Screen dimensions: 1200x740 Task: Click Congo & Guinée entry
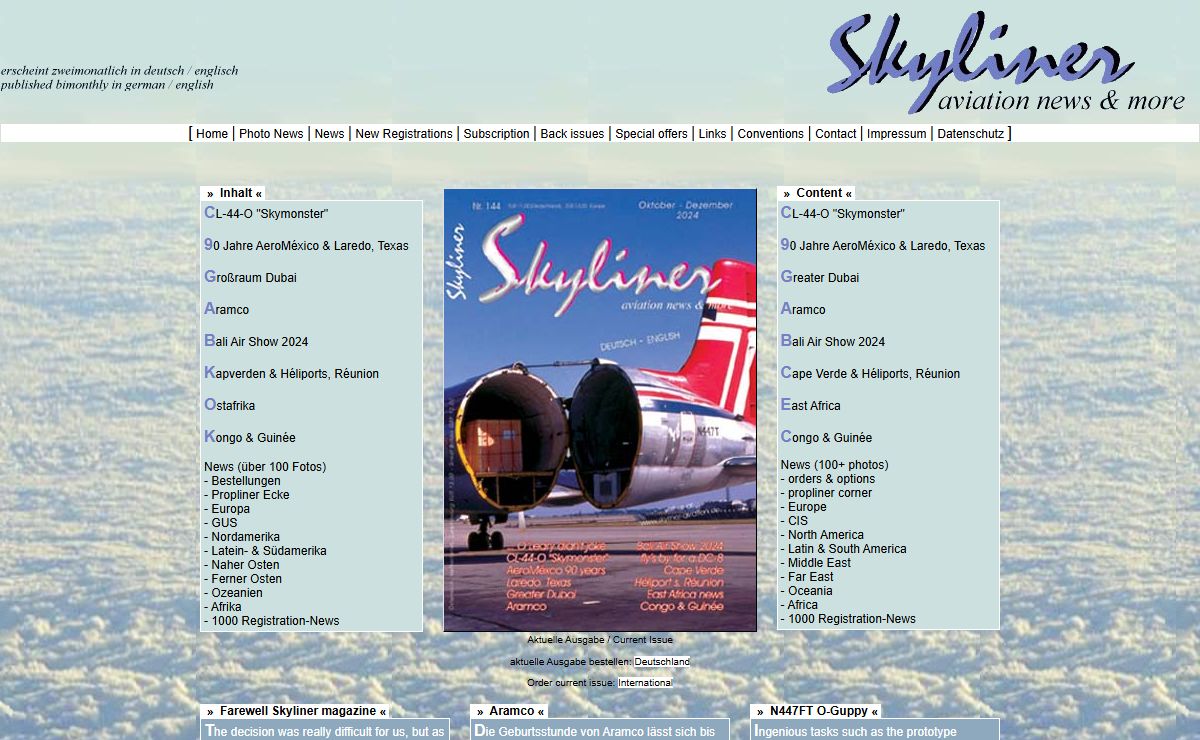[x=826, y=437]
